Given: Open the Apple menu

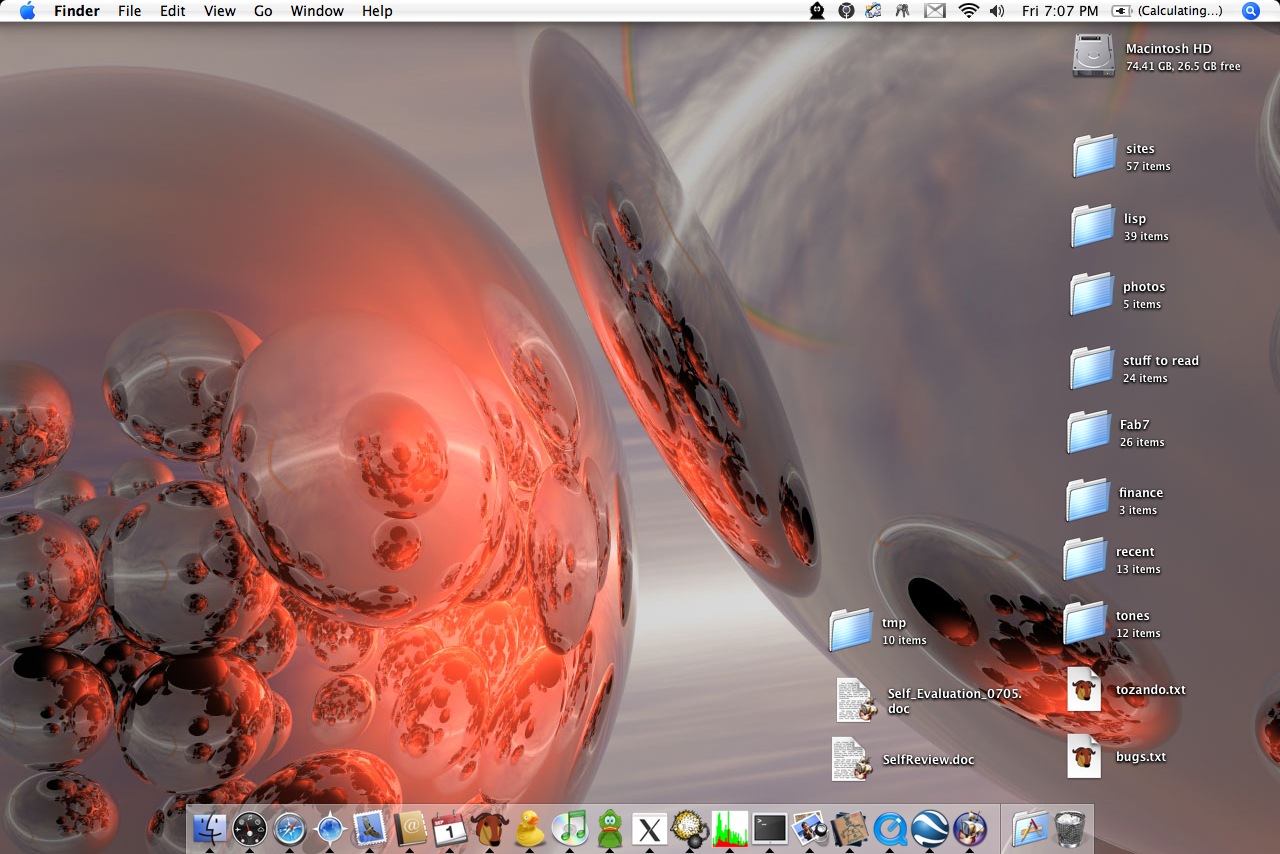Looking at the screenshot, I should click(27, 11).
